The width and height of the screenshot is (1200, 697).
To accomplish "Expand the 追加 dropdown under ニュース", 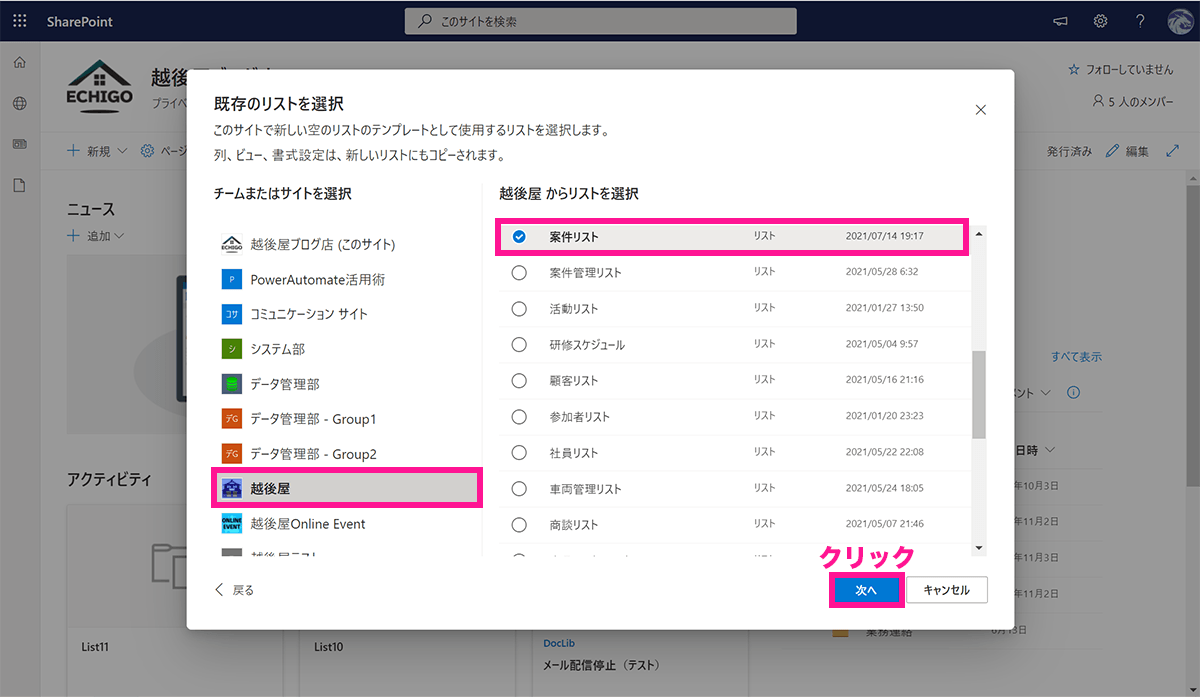I will [x=96, y=236].
